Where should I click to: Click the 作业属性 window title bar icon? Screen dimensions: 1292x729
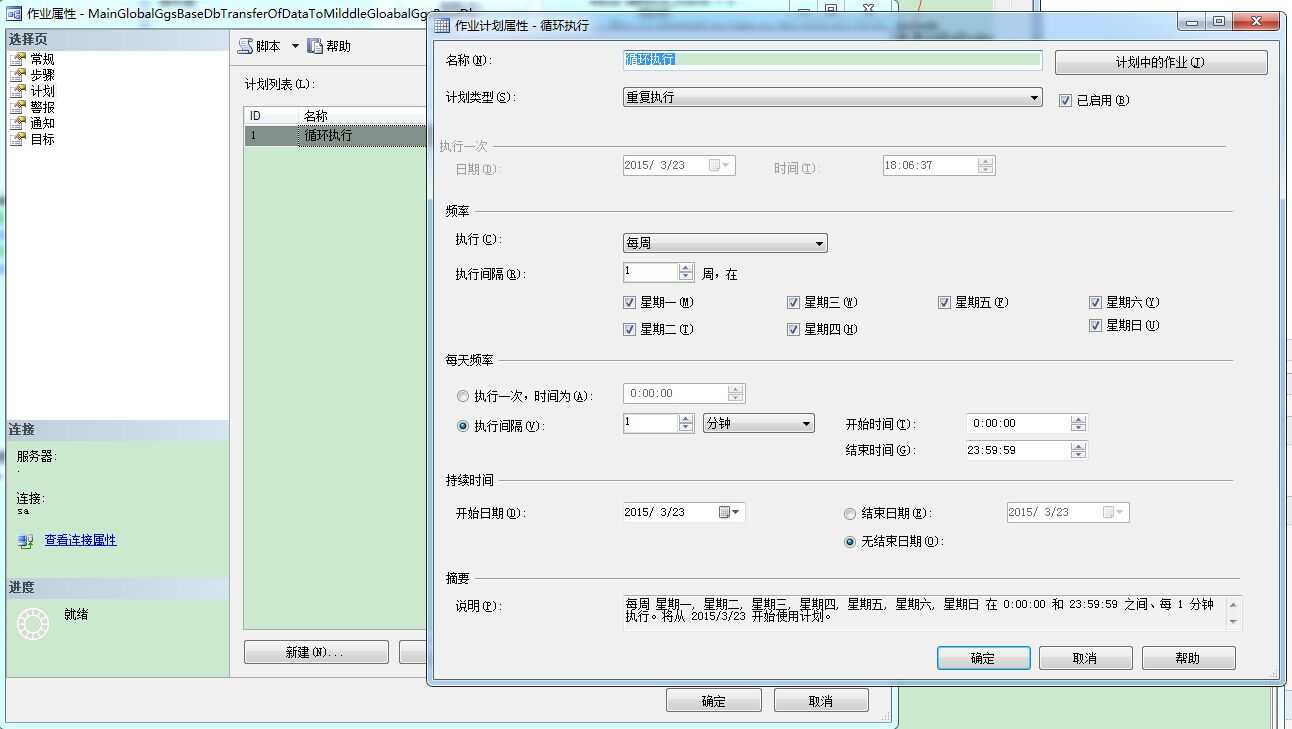point(14,13)
